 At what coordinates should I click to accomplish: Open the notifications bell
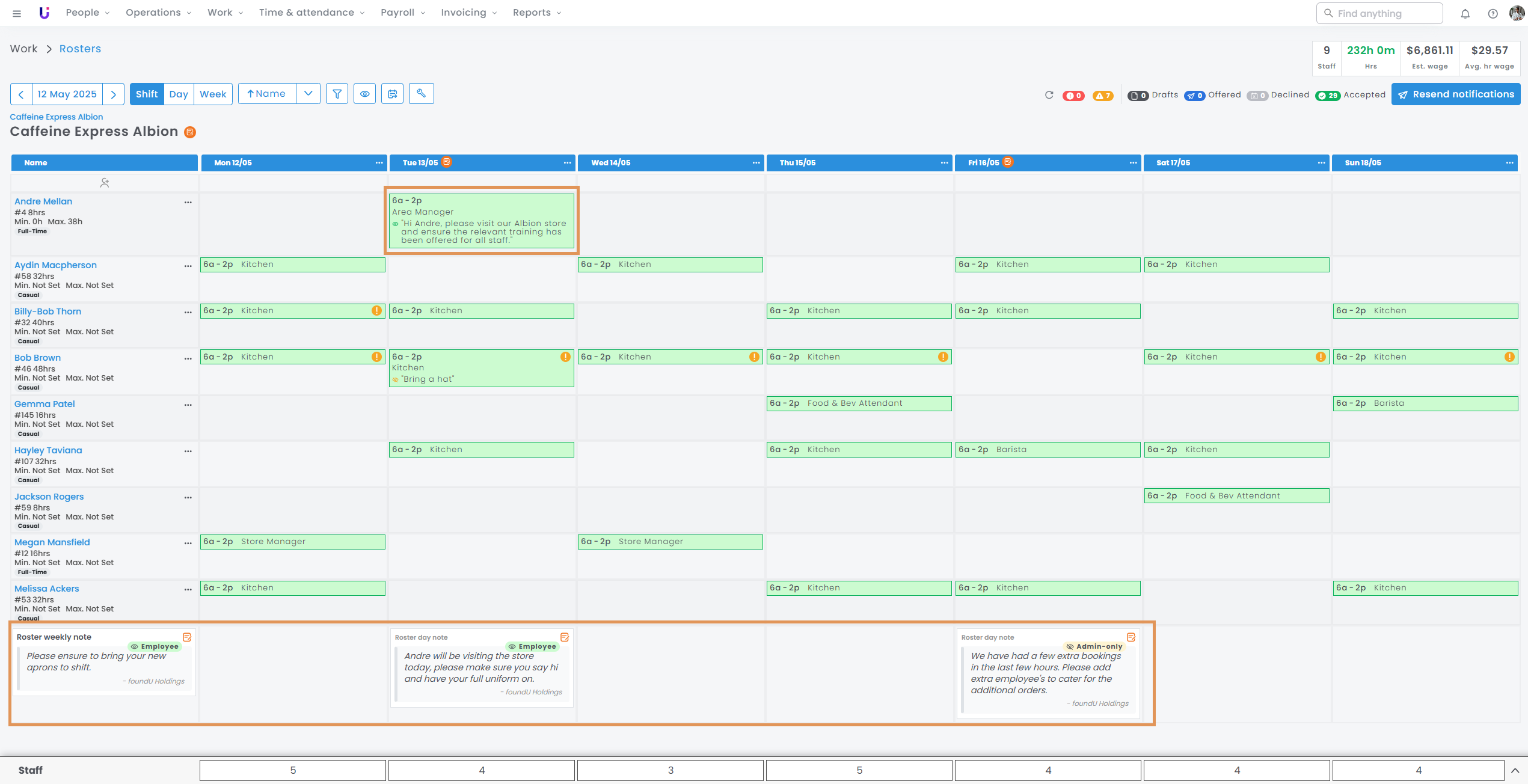1465,13
